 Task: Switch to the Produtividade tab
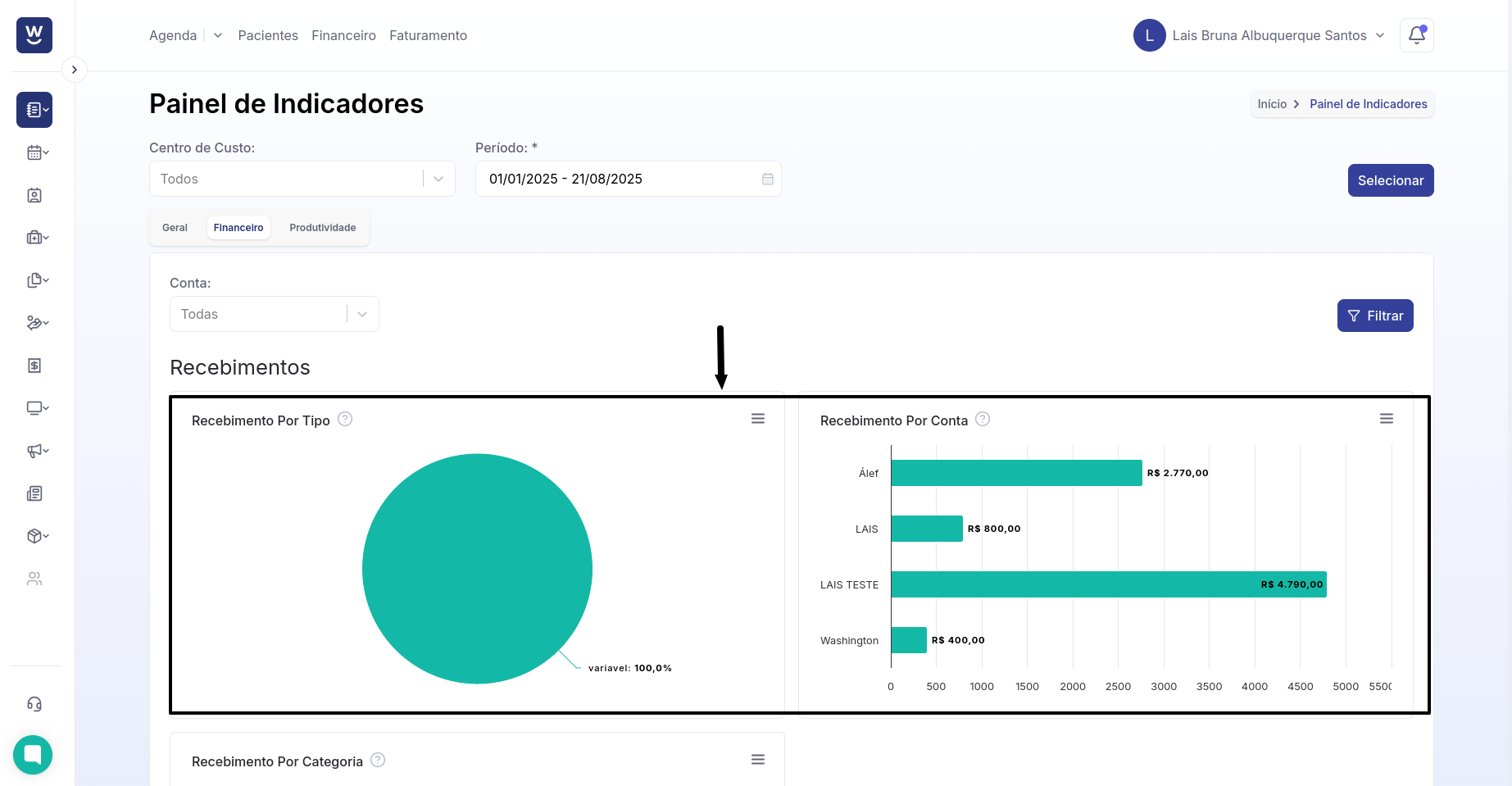[323, 228]
